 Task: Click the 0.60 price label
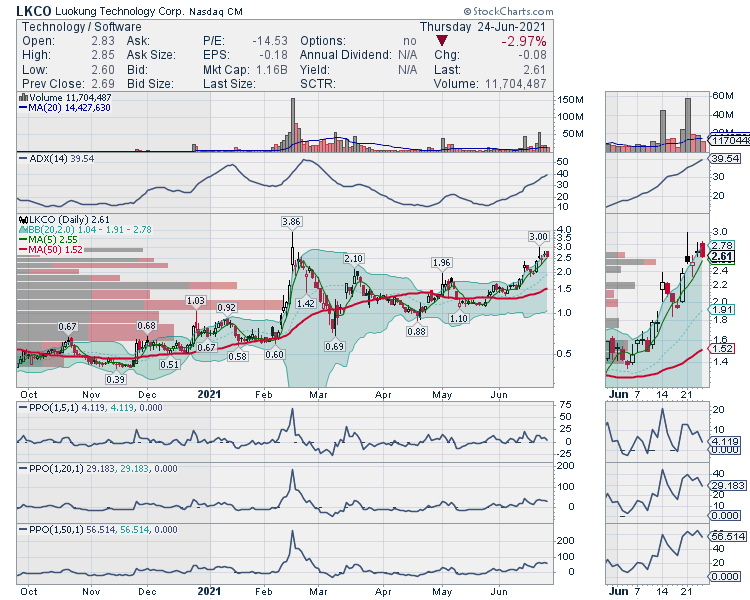click(275, 354)
